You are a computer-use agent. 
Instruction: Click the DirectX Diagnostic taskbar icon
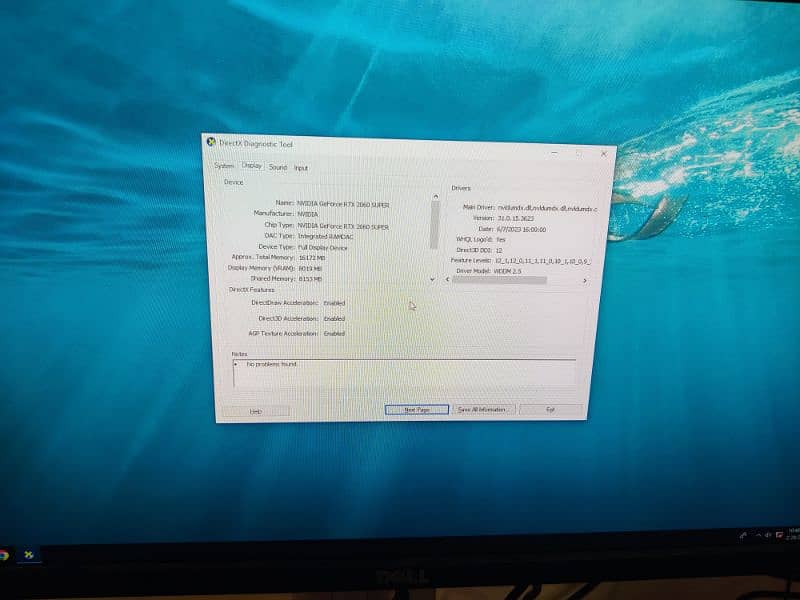point(29,555)
